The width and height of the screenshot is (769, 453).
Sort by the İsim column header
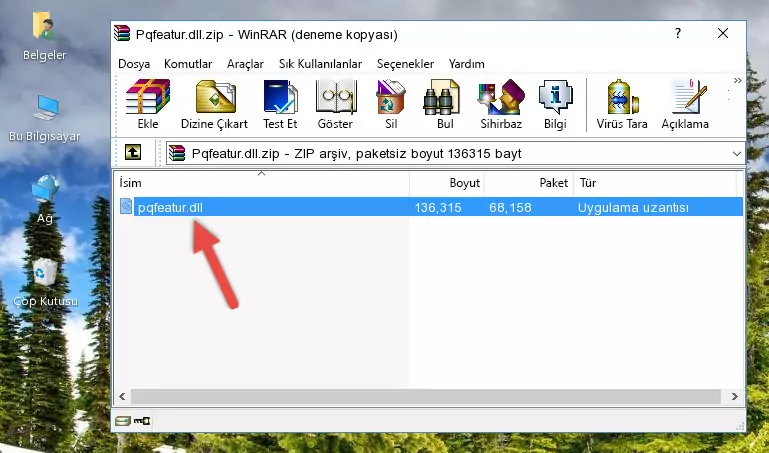[262, 183]
